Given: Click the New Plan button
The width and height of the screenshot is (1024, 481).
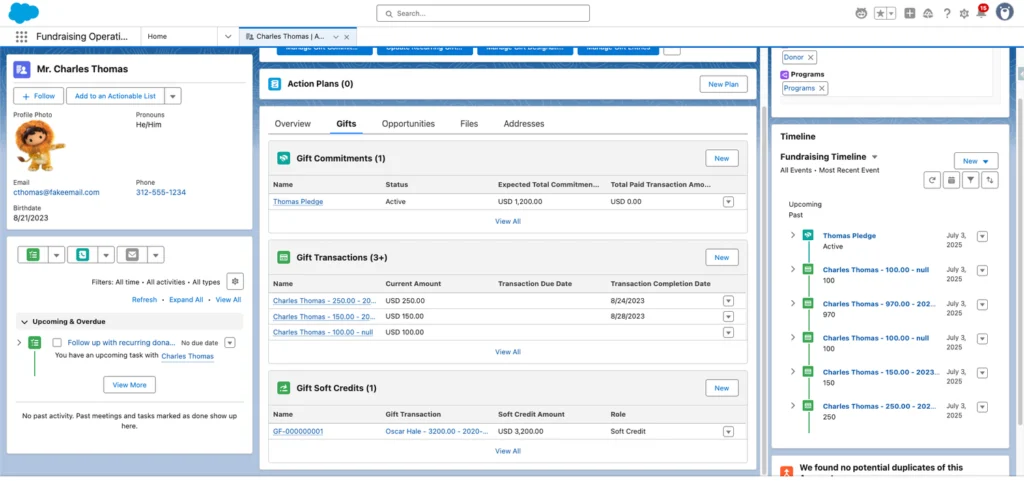Looking at the screenshot, I should click(722, 84).
